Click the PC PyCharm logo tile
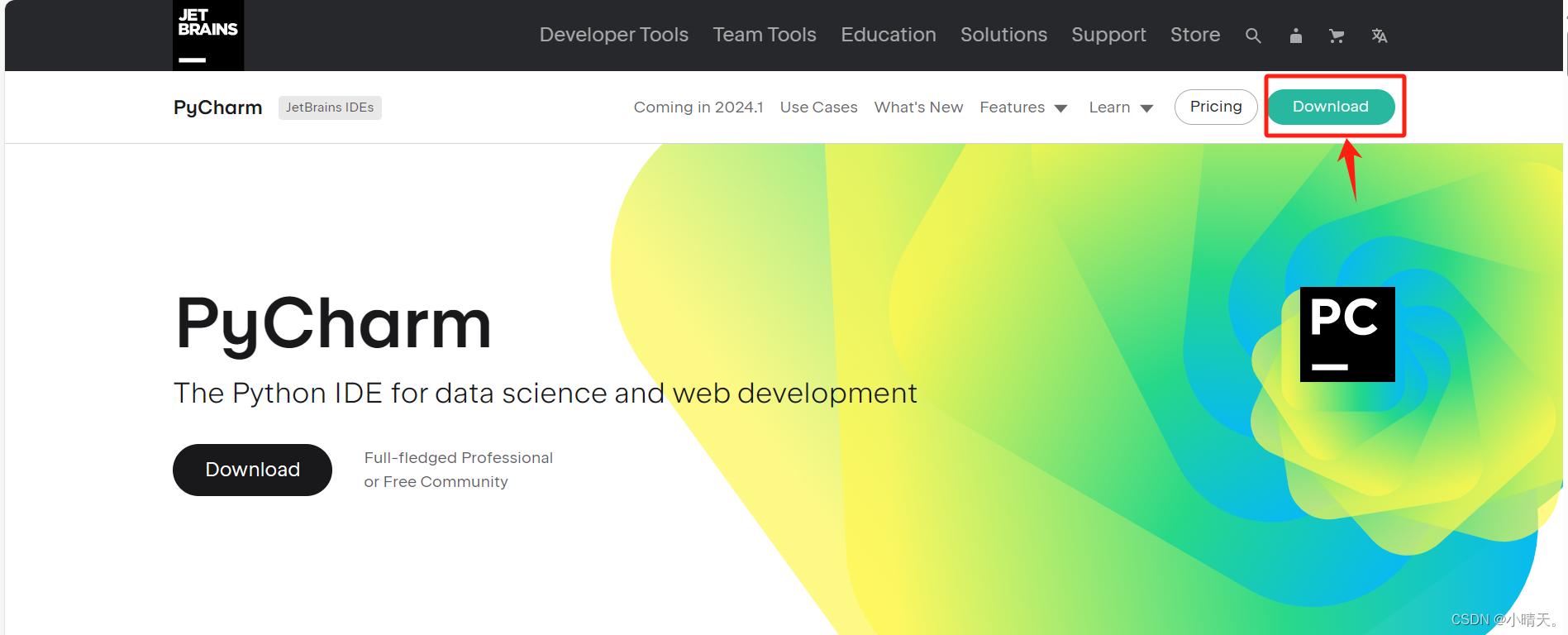The image size is (1568, 635). [x=1347, y=334]
